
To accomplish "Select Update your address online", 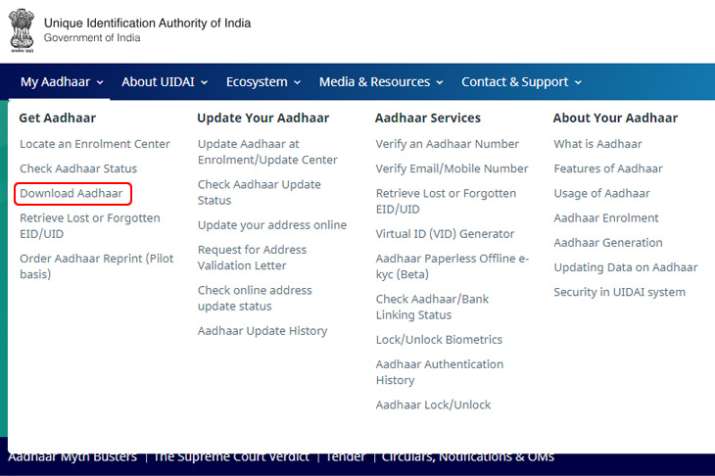I will click(x=272, y=225).
